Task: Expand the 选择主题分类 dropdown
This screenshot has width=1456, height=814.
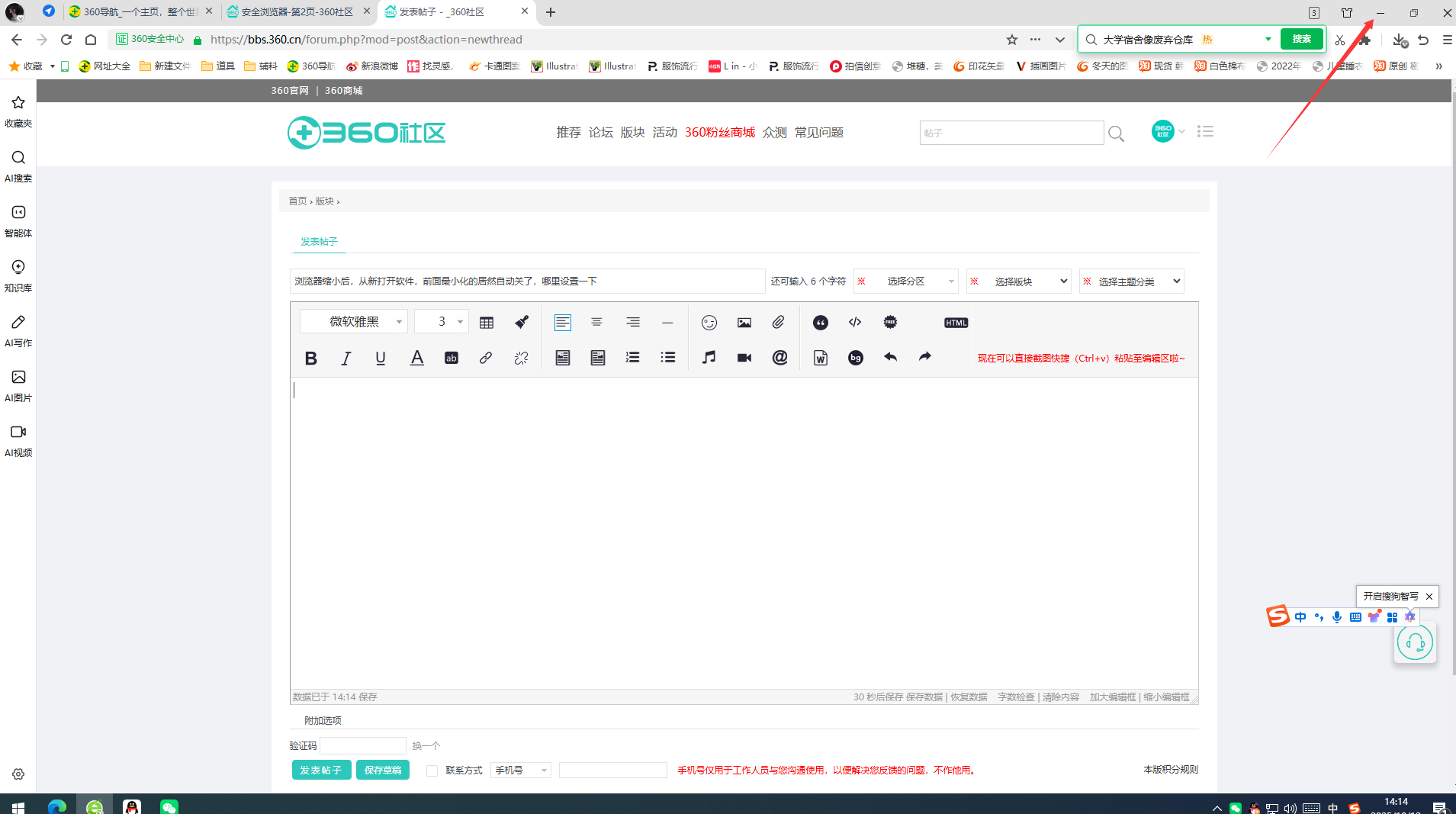Action: [1132, 282]
